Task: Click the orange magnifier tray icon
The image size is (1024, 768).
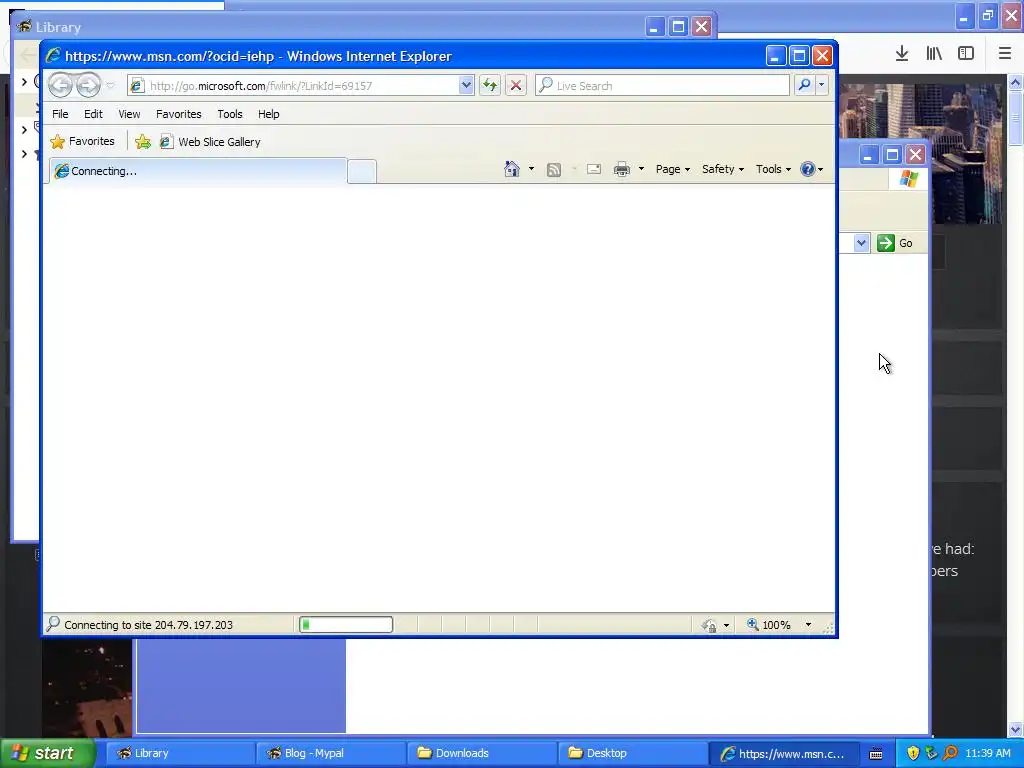Action: coord(950,753)
